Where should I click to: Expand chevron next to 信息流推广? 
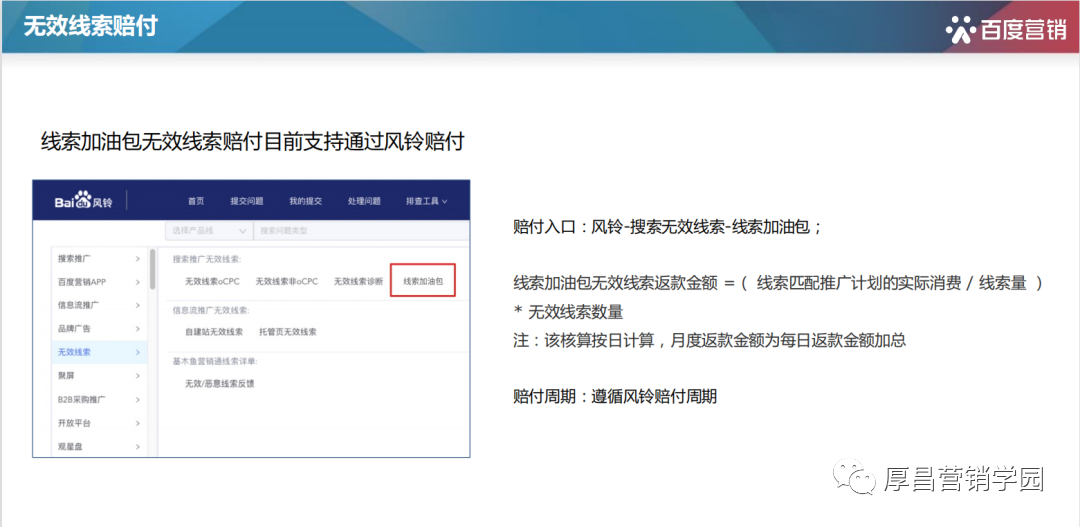click(138, 305)
